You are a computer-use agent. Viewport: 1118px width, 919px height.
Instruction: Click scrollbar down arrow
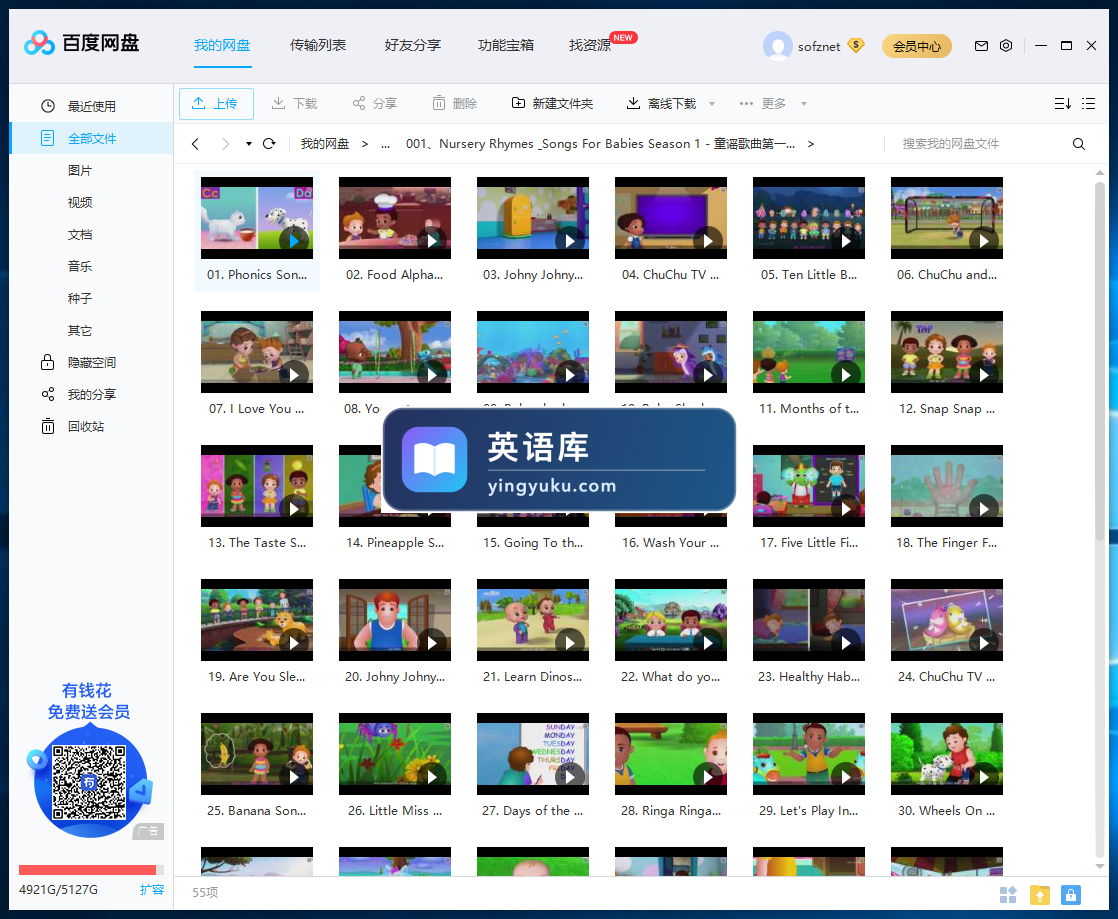(1099, 867)
